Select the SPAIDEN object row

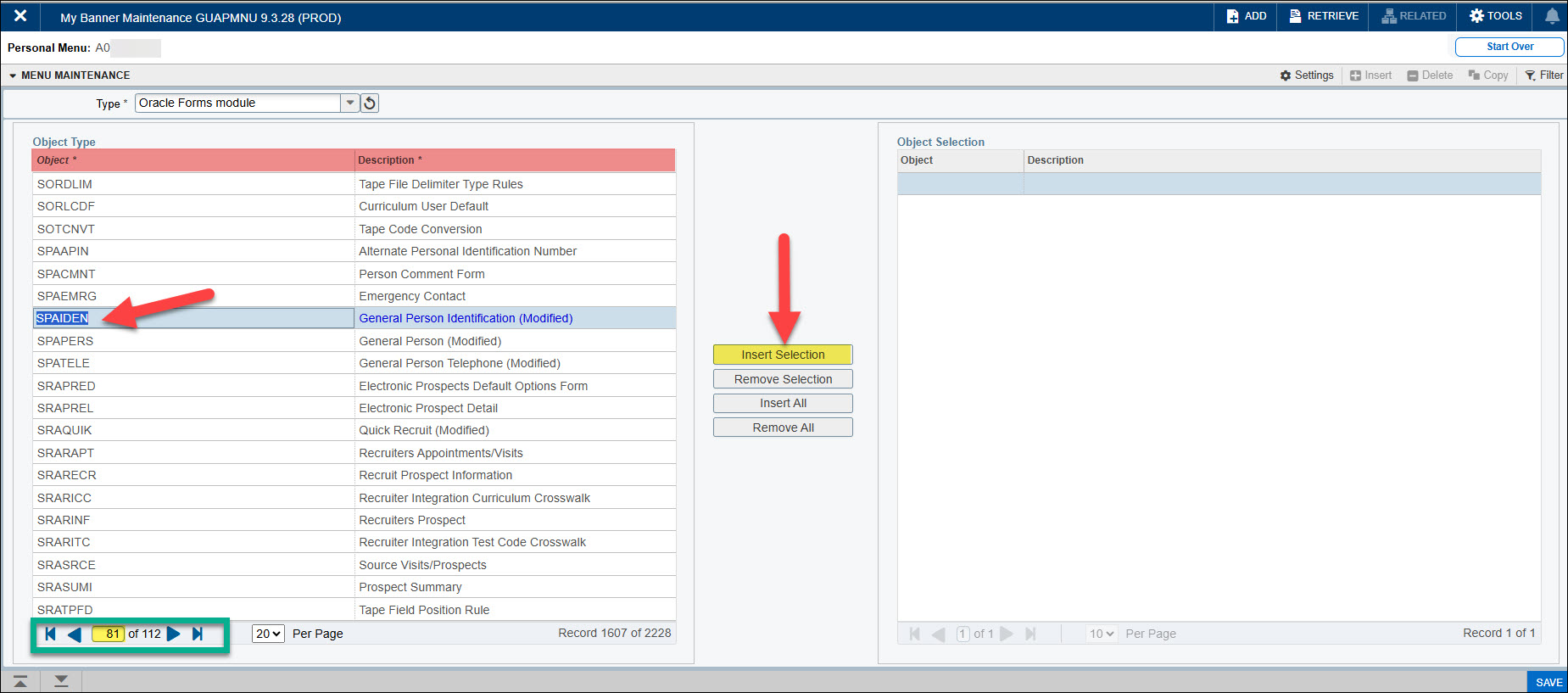tap(193, 318)
